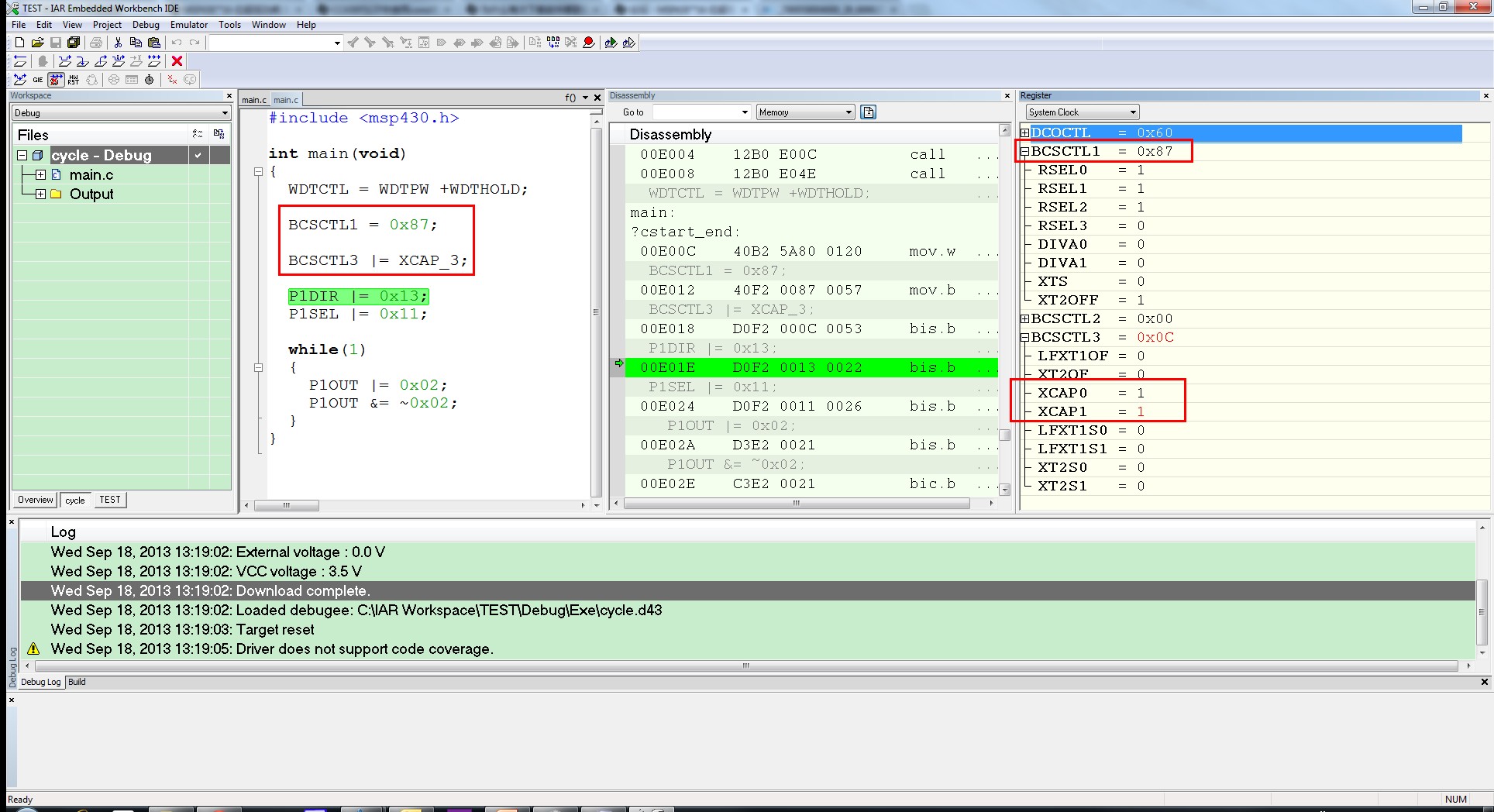Viewport: 1494px width, 812px height.
Task: Collapse the BCSCTL1 register
Action: click(x=1024, y=152)
